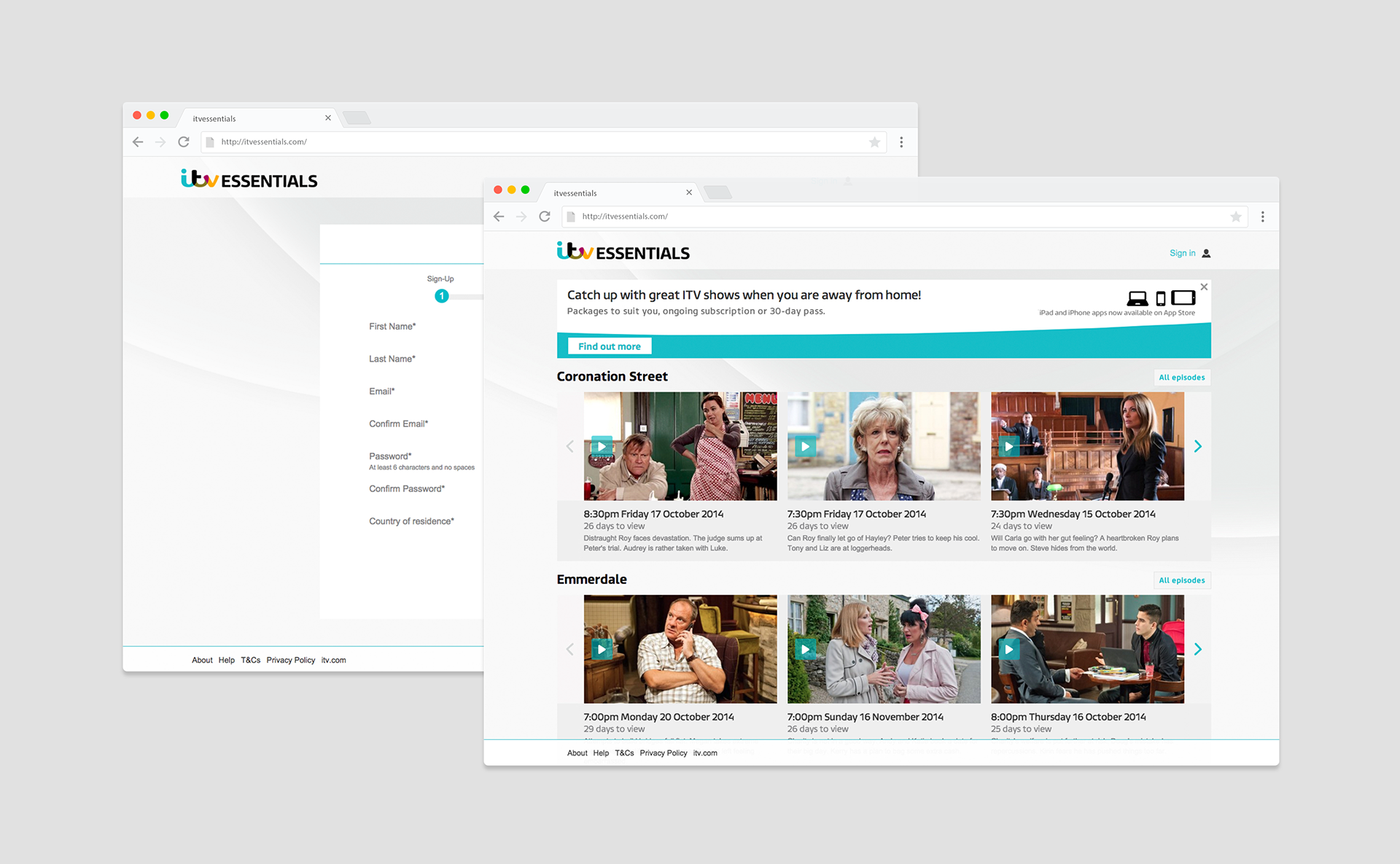Click Privacy Policy in rear window footer
Image resolution: width=1400 pixels, height=864 pixels.
click(x=291, y=660)
